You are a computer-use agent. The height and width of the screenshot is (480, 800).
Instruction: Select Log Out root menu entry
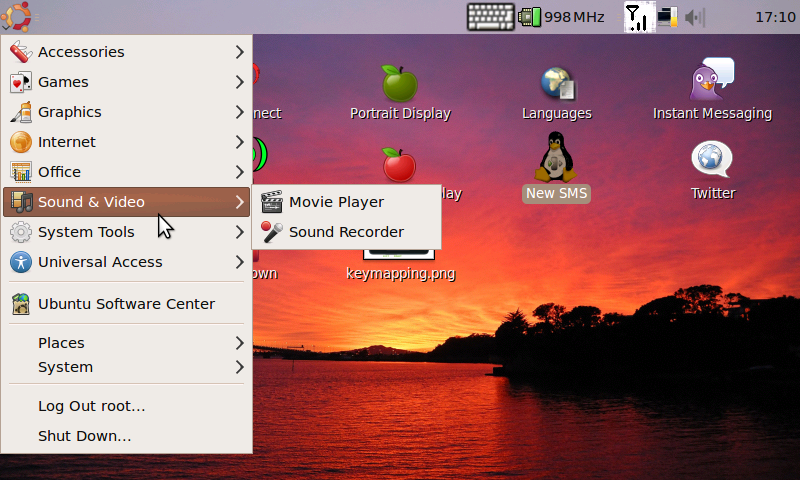(x=92, y=406)
